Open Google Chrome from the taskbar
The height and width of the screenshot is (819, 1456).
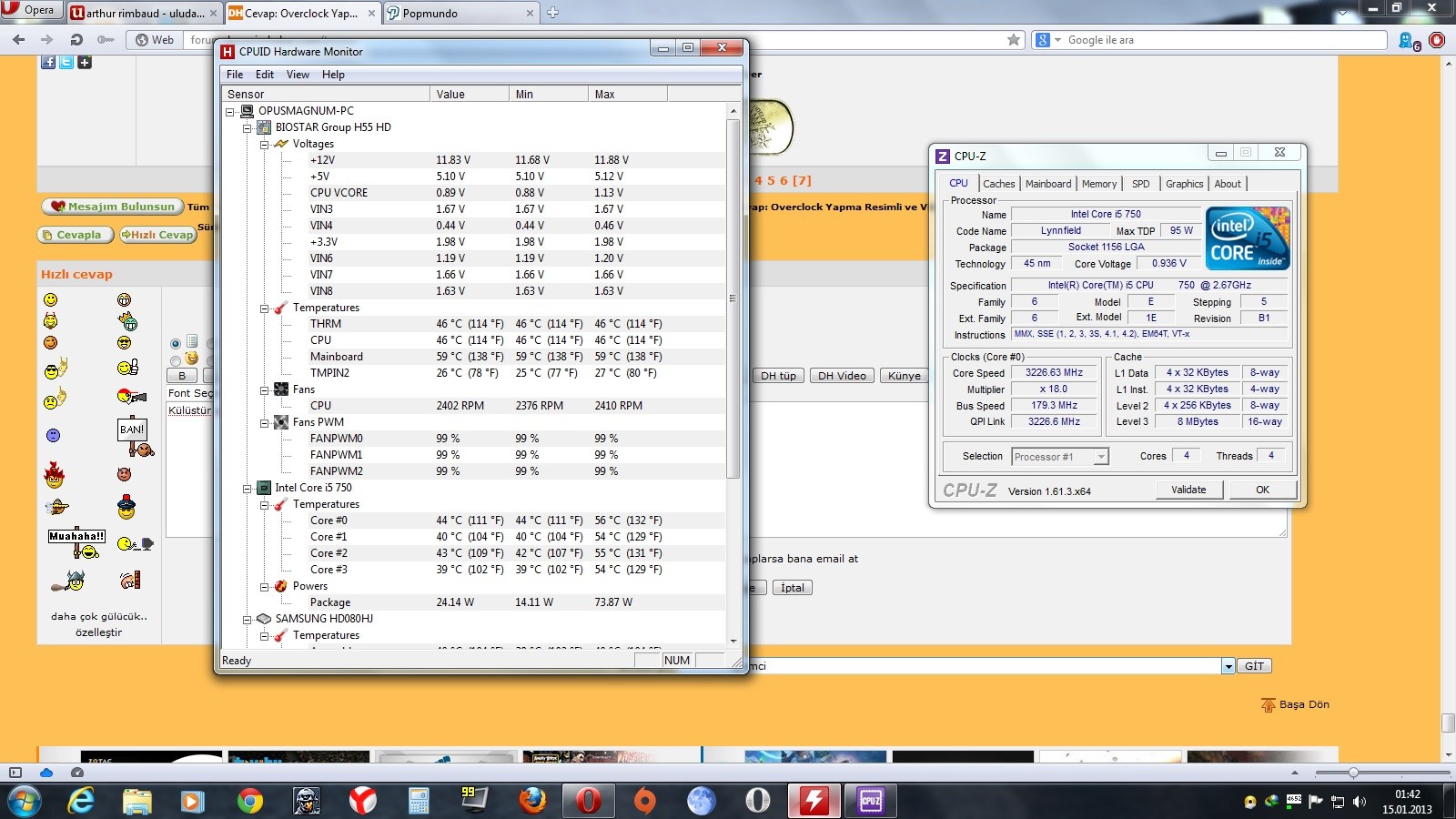[x=249, y=801]
